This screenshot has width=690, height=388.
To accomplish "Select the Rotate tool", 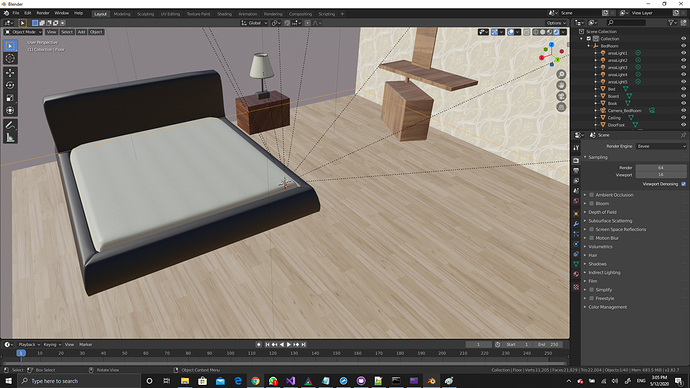I will click(x=11, y=85).
